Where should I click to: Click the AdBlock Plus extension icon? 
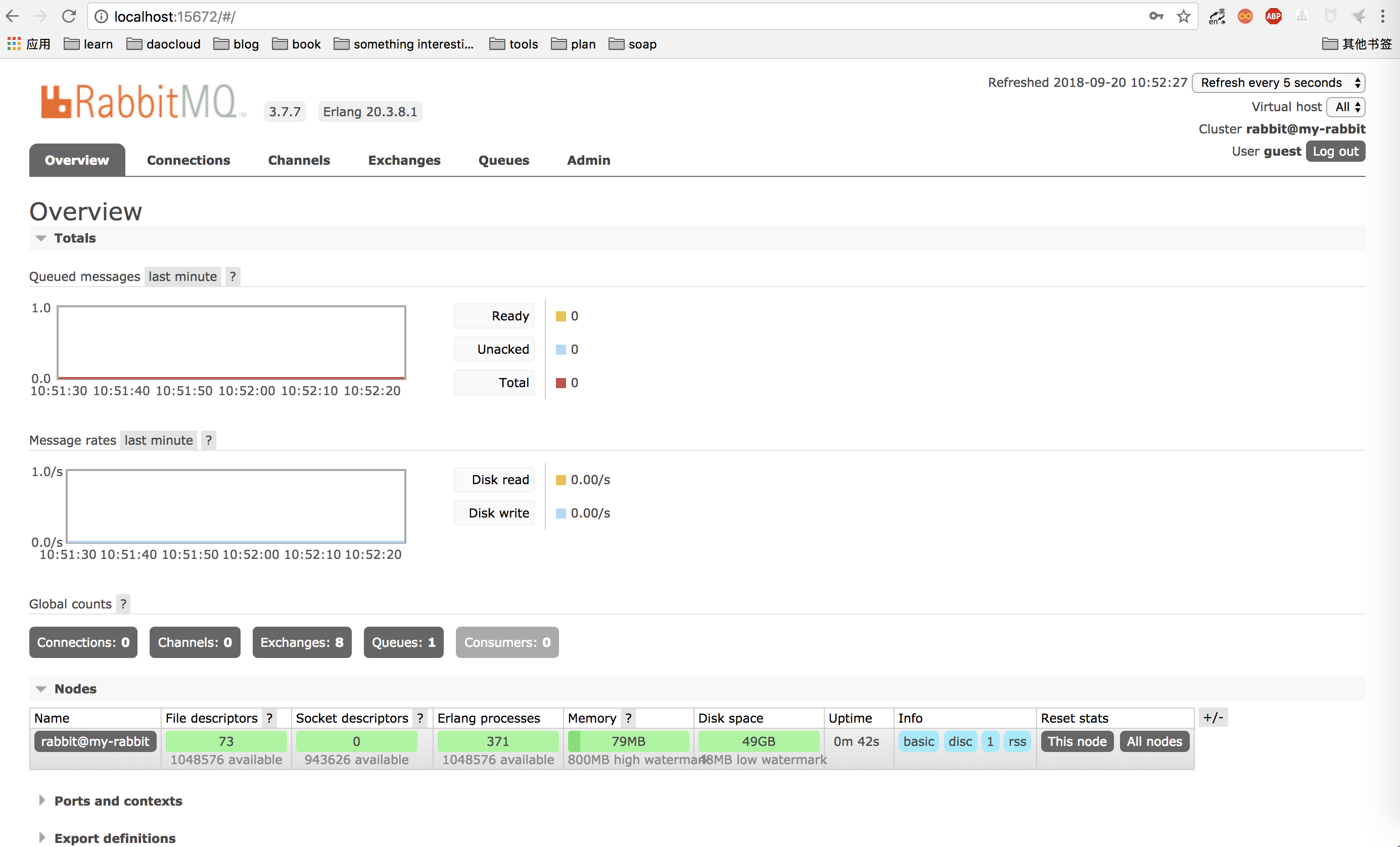1273,17
